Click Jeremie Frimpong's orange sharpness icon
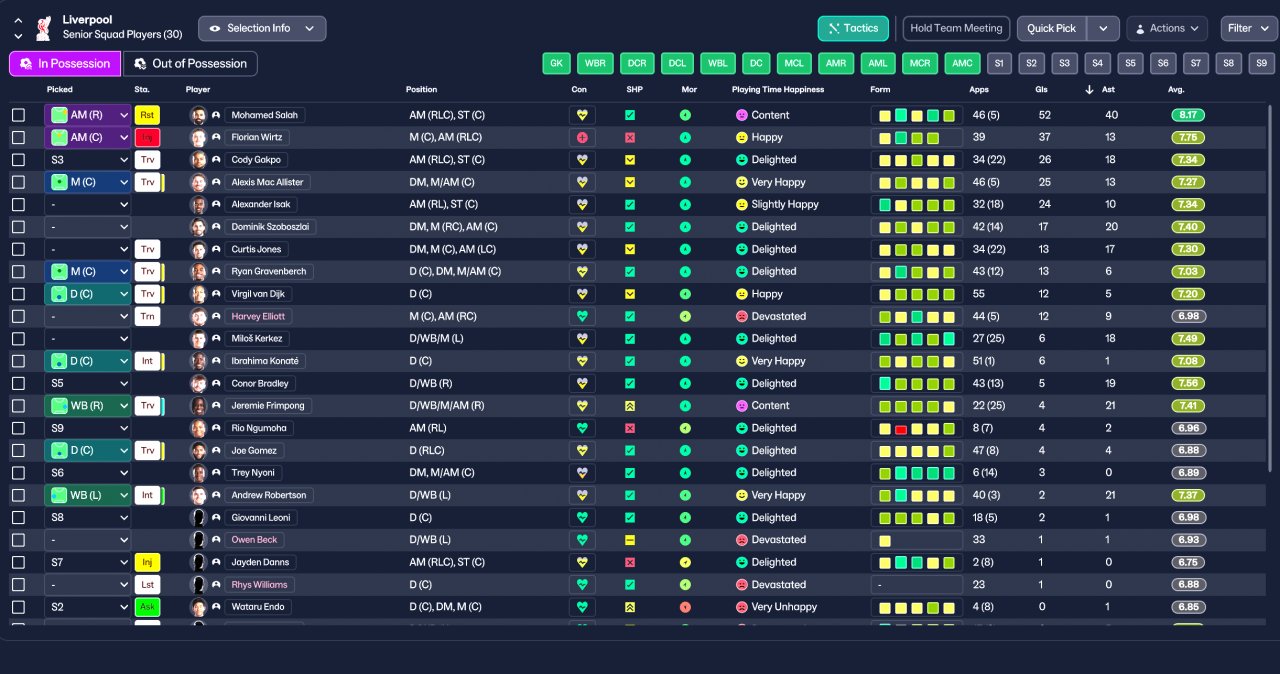Viewport: 1280px width, 674px height. pyautogui.click(x=630, y=406)
